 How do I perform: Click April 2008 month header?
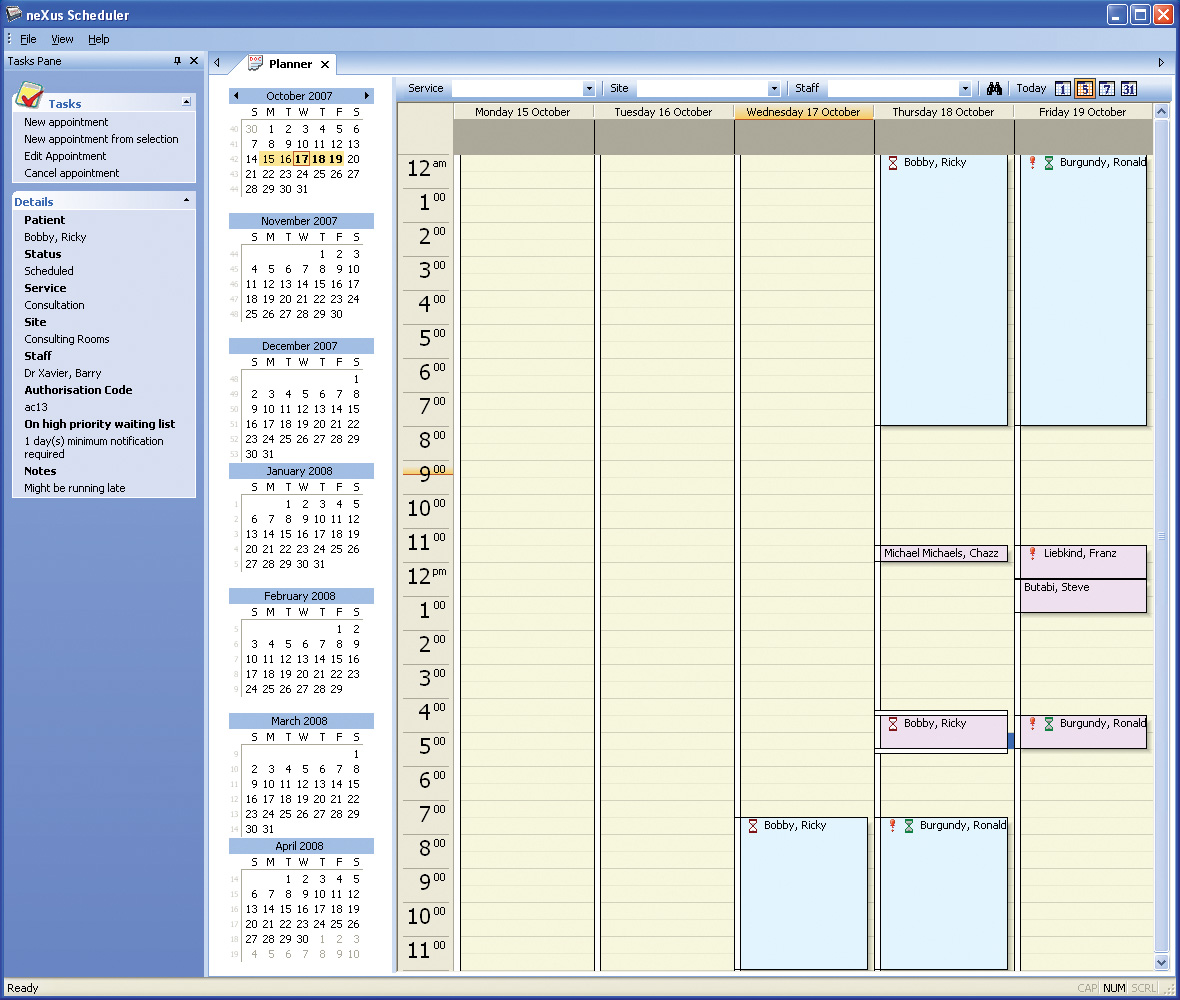coord(300,846)
